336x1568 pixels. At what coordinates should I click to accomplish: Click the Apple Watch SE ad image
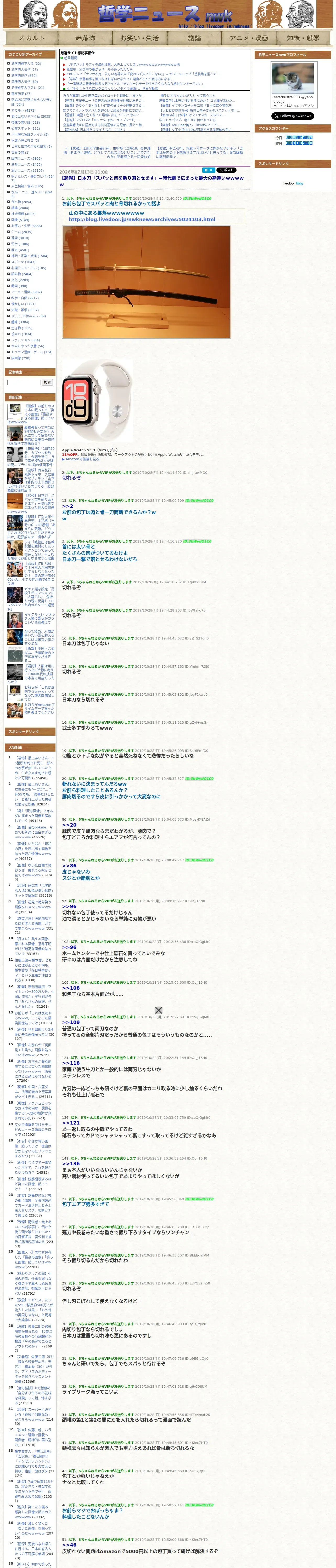point(98,401)
